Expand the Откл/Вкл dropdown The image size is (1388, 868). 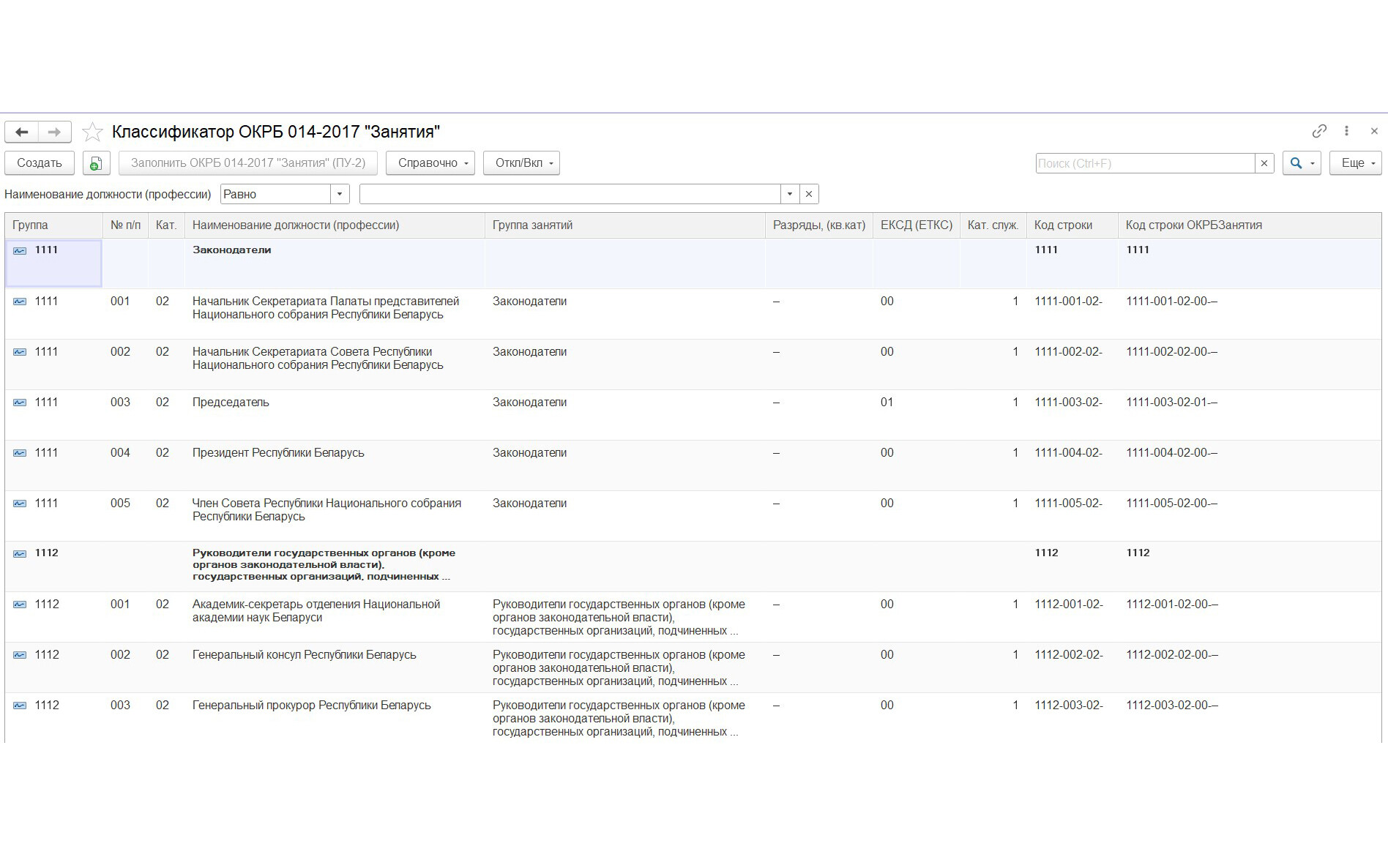click(x=521, y=163)
